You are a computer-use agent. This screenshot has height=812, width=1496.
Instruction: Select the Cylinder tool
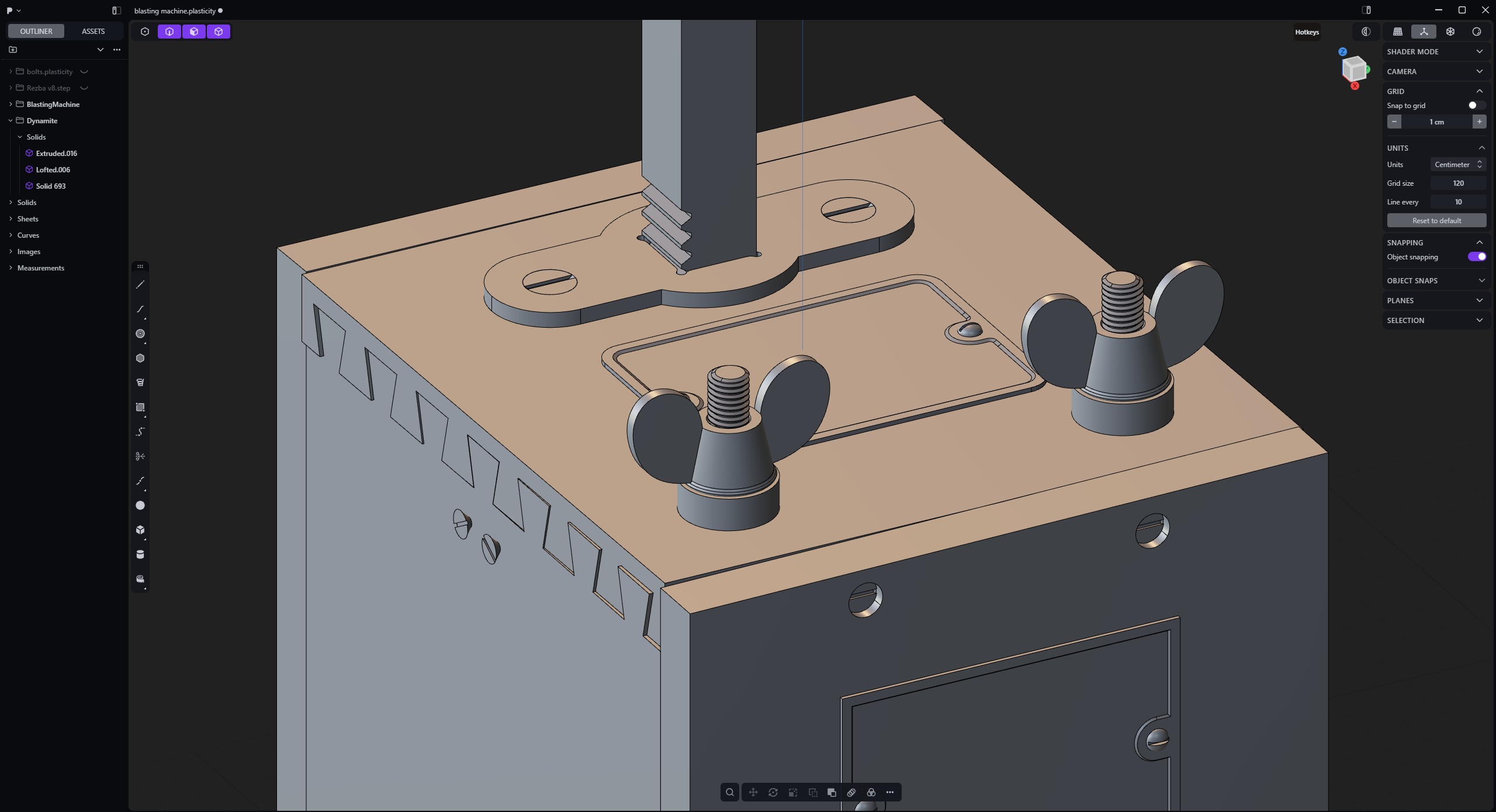click(x=140, y=554)
